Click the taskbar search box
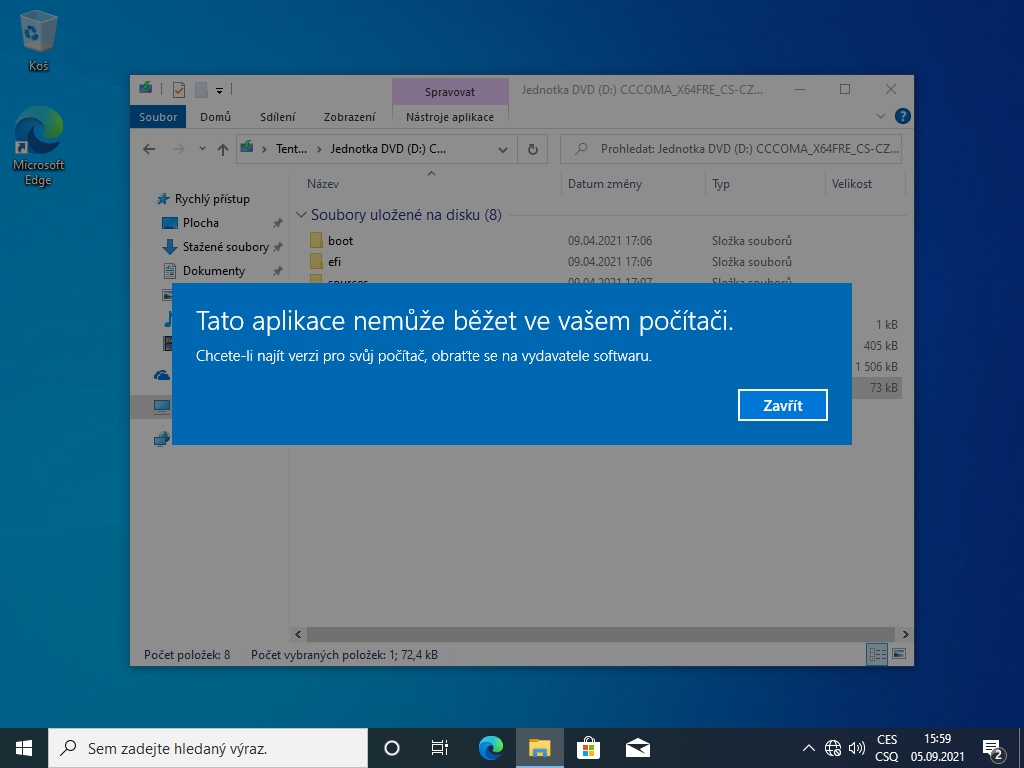This screenshot has height=768, width=1024. coord(208,747)
